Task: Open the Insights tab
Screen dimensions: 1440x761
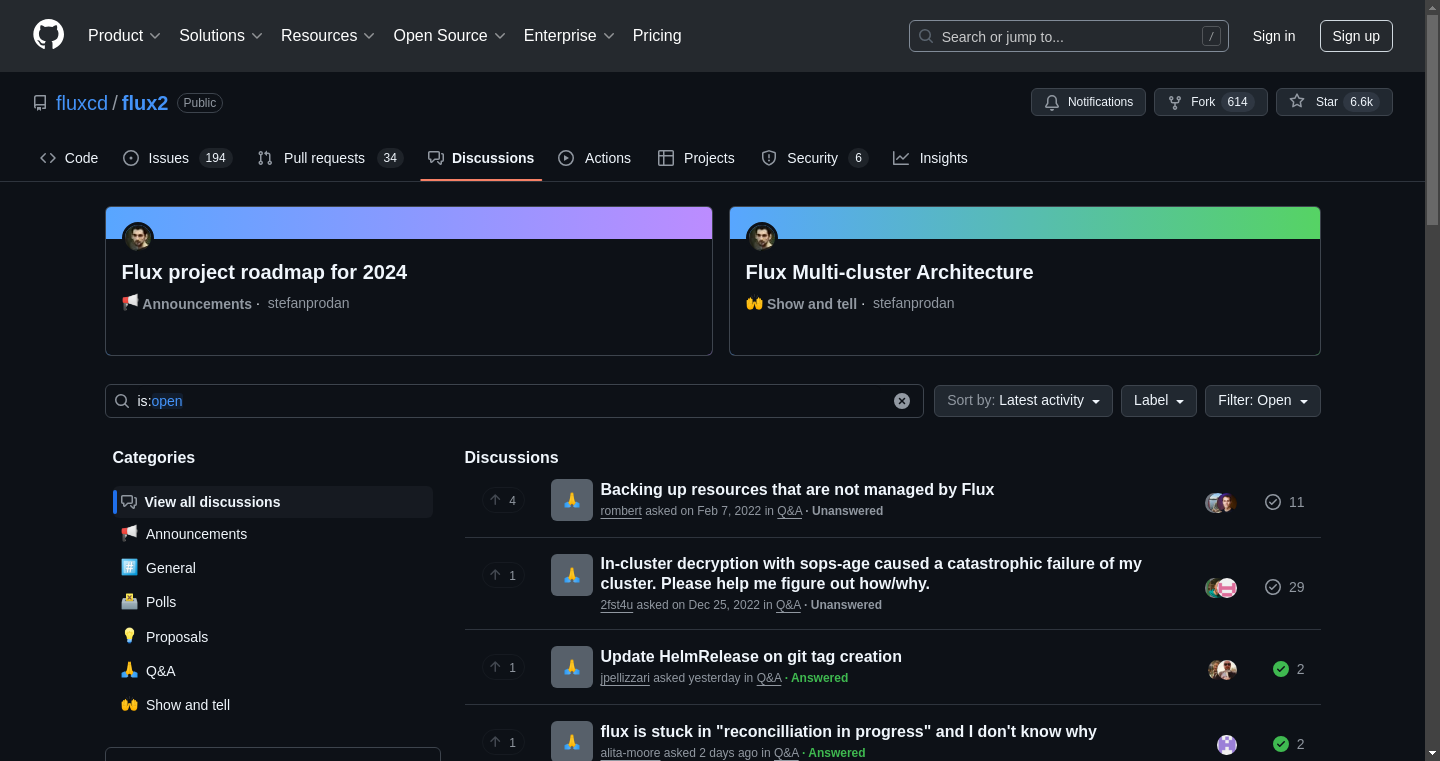Action: pos(930,158)
